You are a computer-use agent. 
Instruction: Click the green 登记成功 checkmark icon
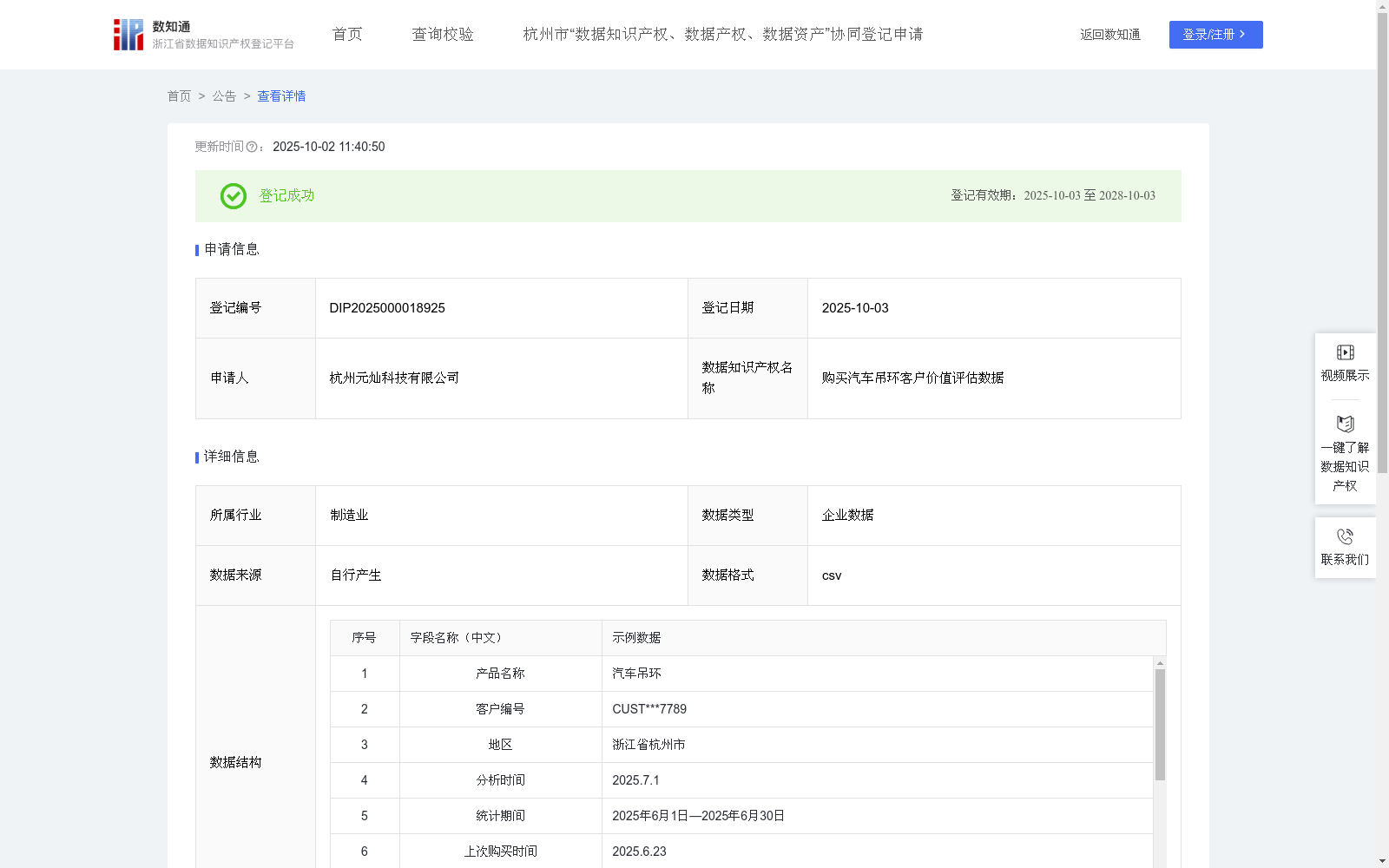click(234, 196)
